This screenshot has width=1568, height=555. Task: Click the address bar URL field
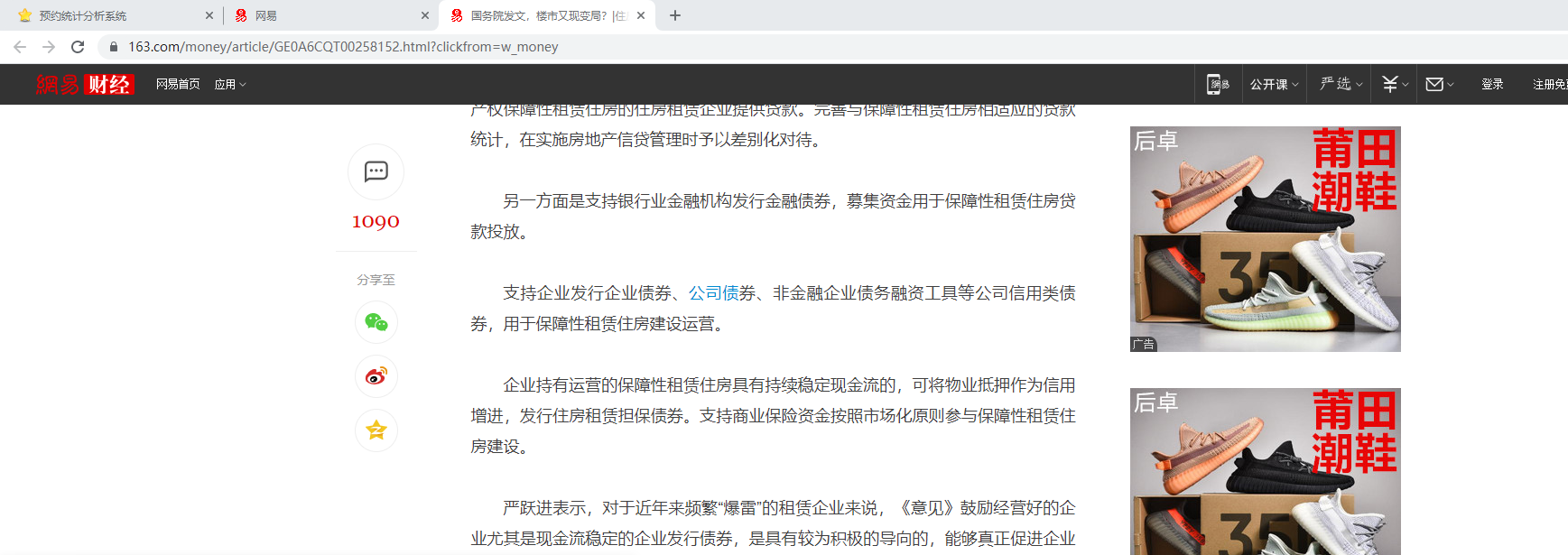pyautogui.click(x=343, y=47)
